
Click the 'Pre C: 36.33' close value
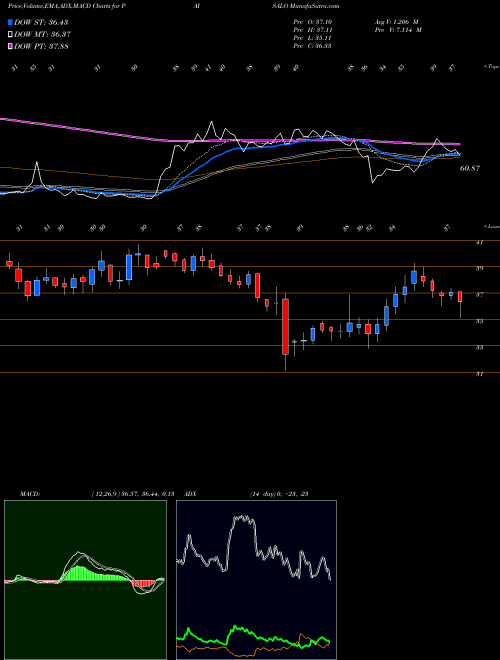pyautogui.click(x=312, y=46)
